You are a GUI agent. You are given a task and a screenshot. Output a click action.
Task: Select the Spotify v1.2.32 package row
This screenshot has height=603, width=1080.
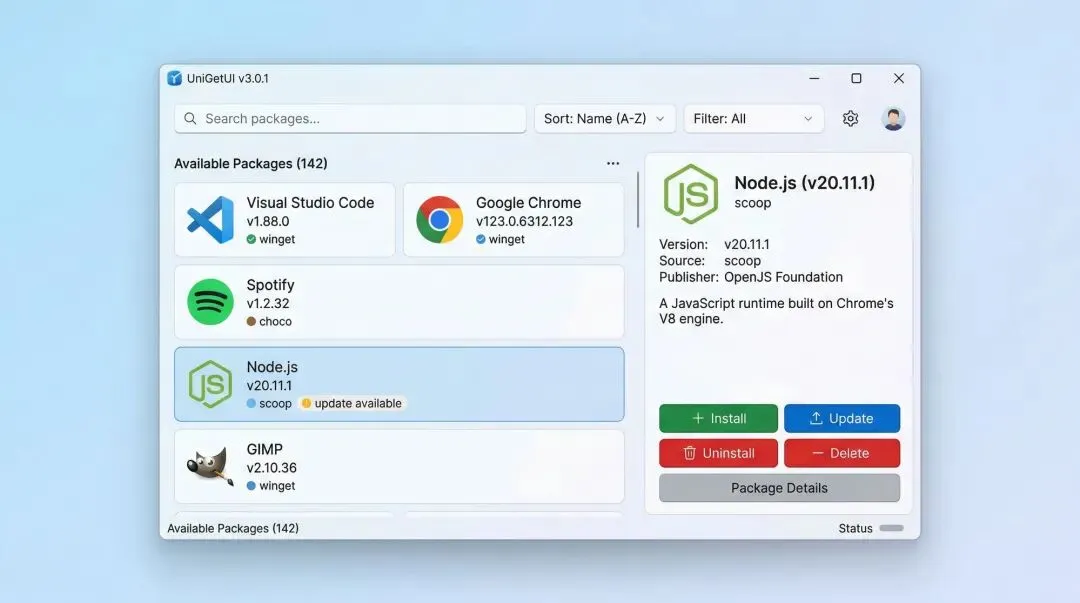coord(399,302)
